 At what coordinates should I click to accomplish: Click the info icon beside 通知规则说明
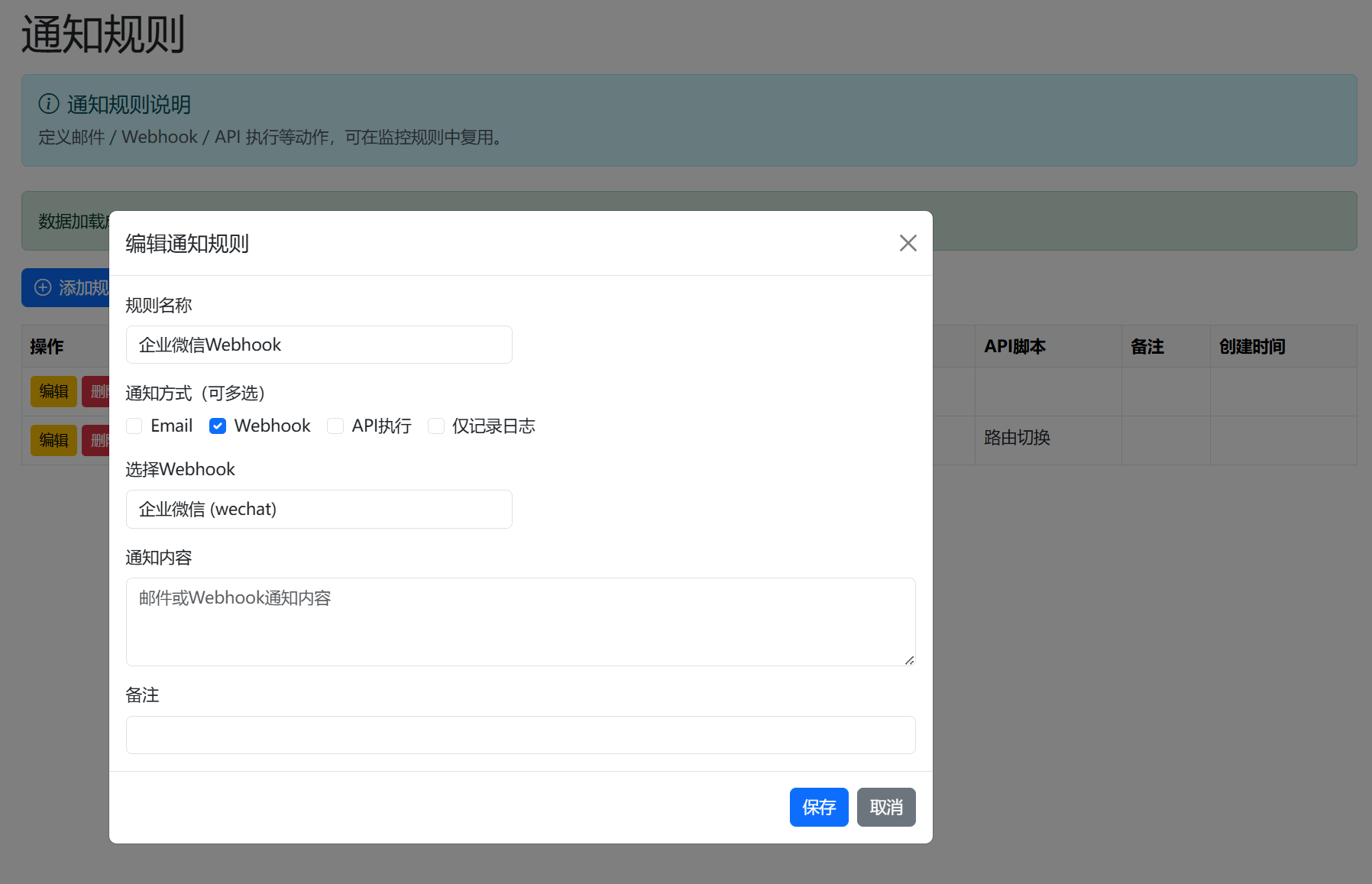(x=49, y=104)
